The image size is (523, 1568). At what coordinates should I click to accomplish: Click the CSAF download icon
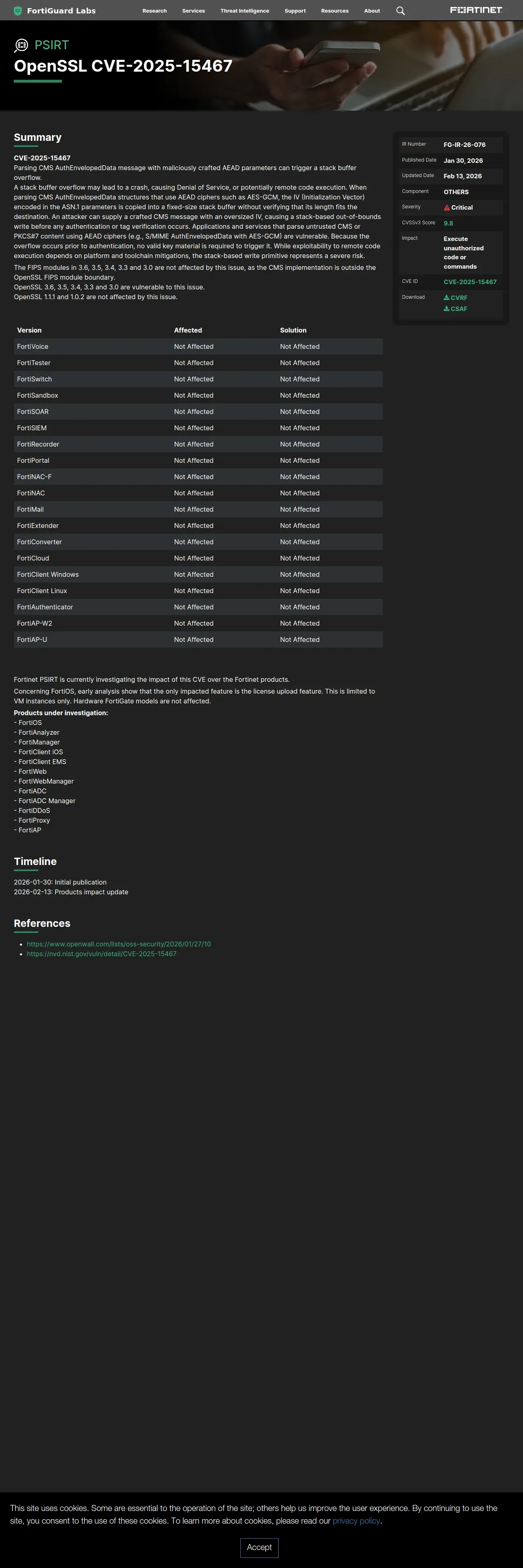click(446, 309)
